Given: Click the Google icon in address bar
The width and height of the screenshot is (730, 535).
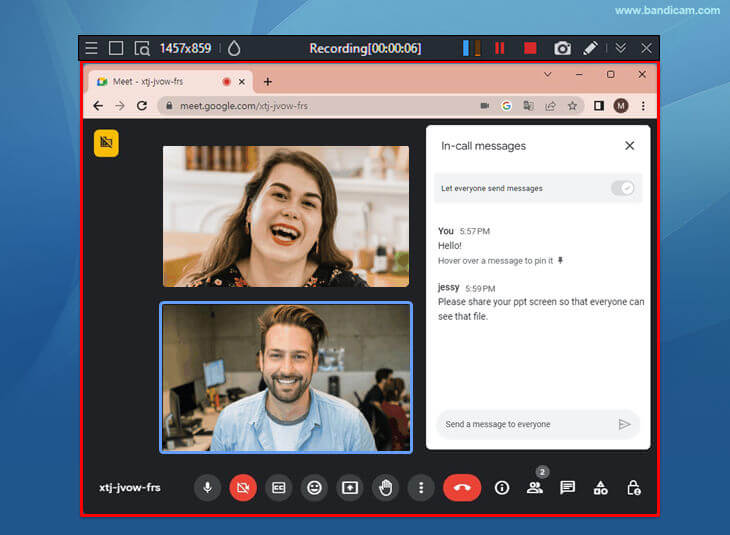Looking at the screenshot, I should coord(507,106).
